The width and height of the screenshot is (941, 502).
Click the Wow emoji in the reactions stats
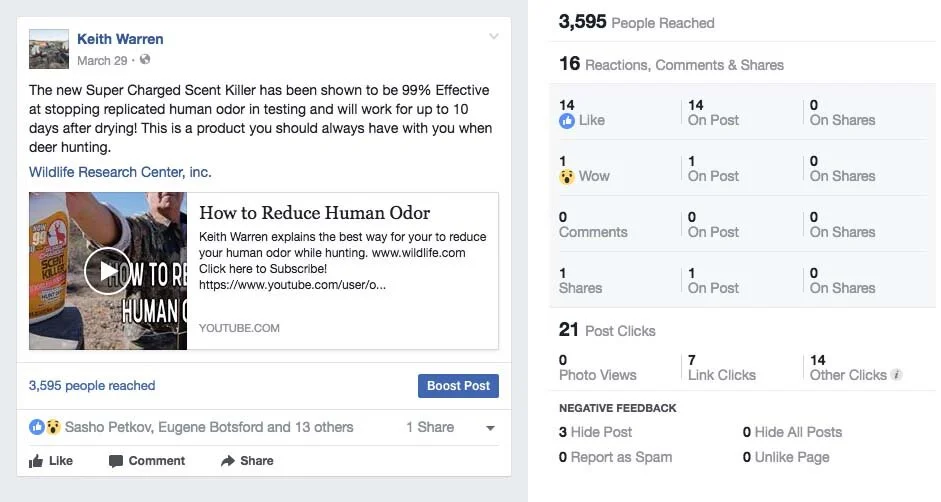click(x=567, y=177)
